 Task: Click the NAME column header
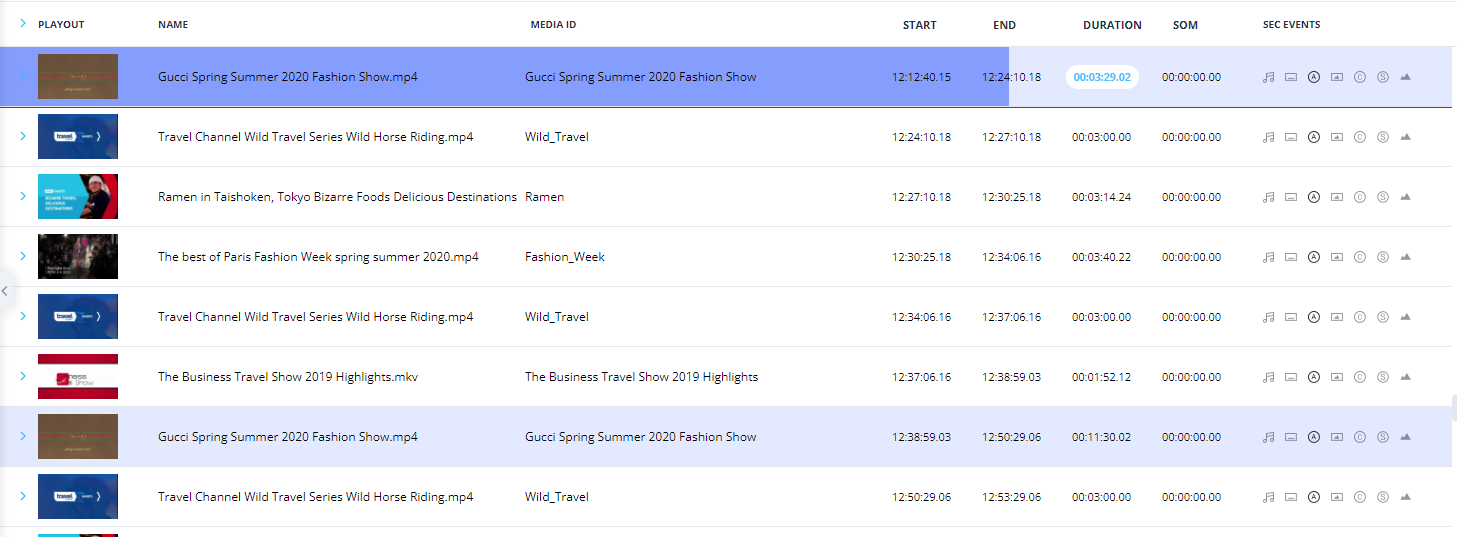(x=173, y=25)
